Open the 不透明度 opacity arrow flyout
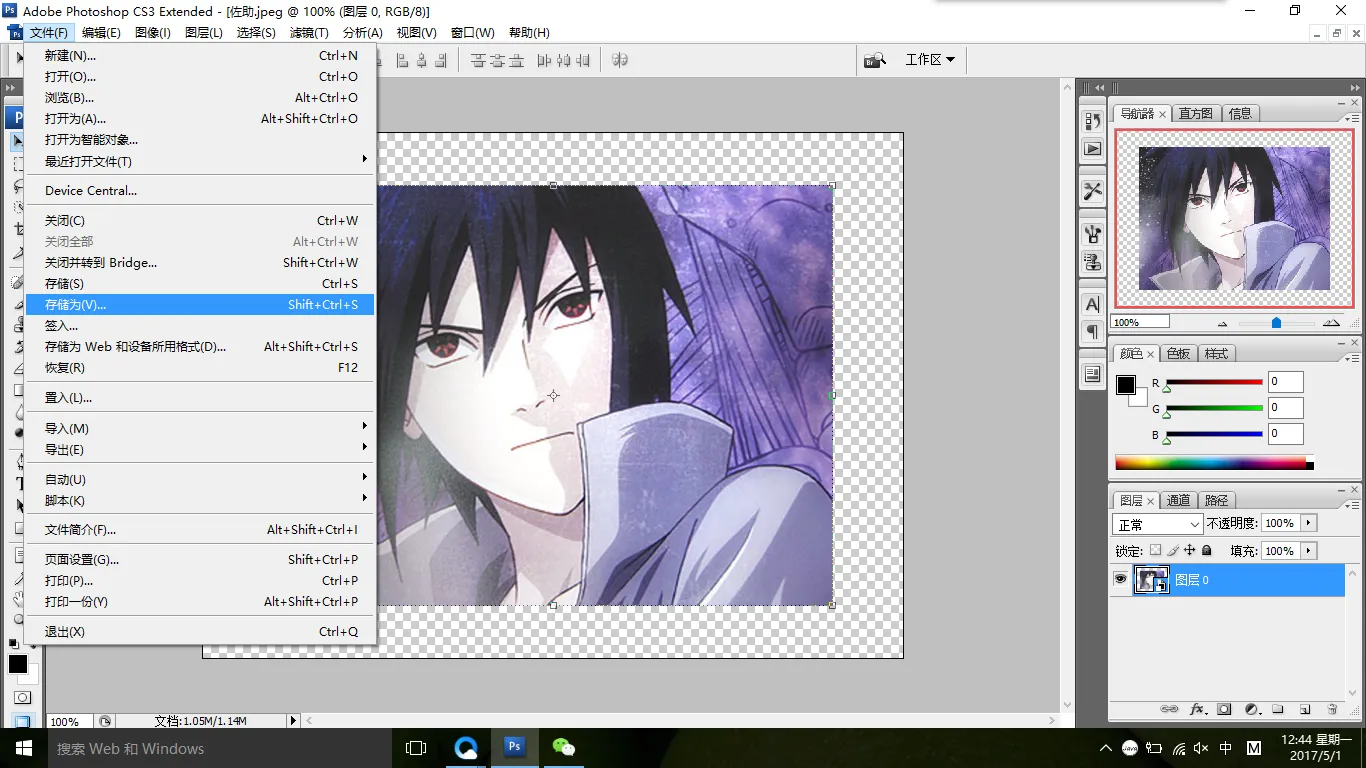 [x=1308, y=523]
